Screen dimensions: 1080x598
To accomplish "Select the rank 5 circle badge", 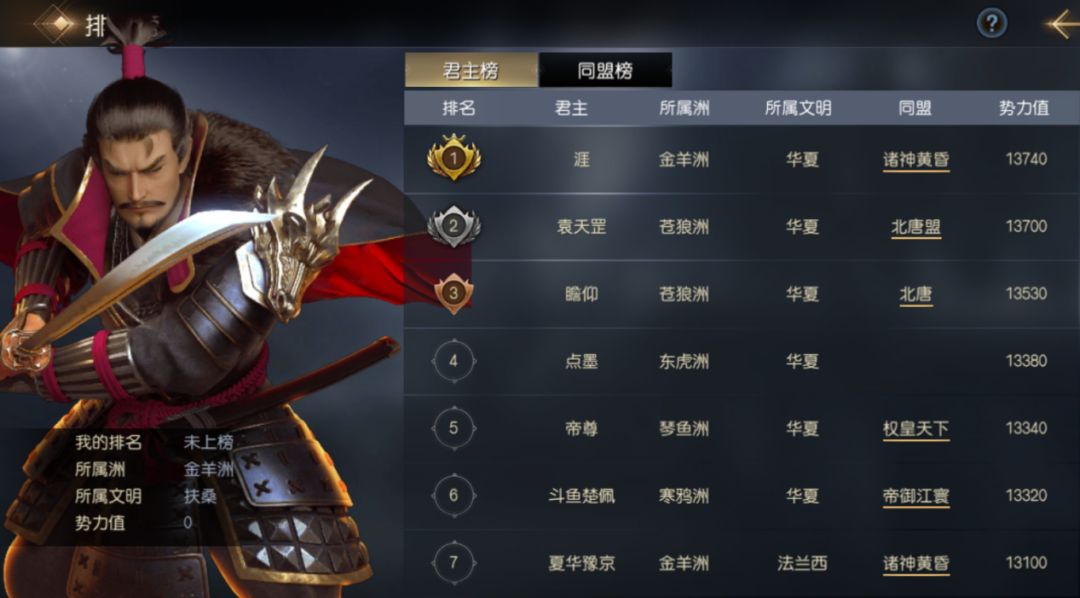I will 453,428.
